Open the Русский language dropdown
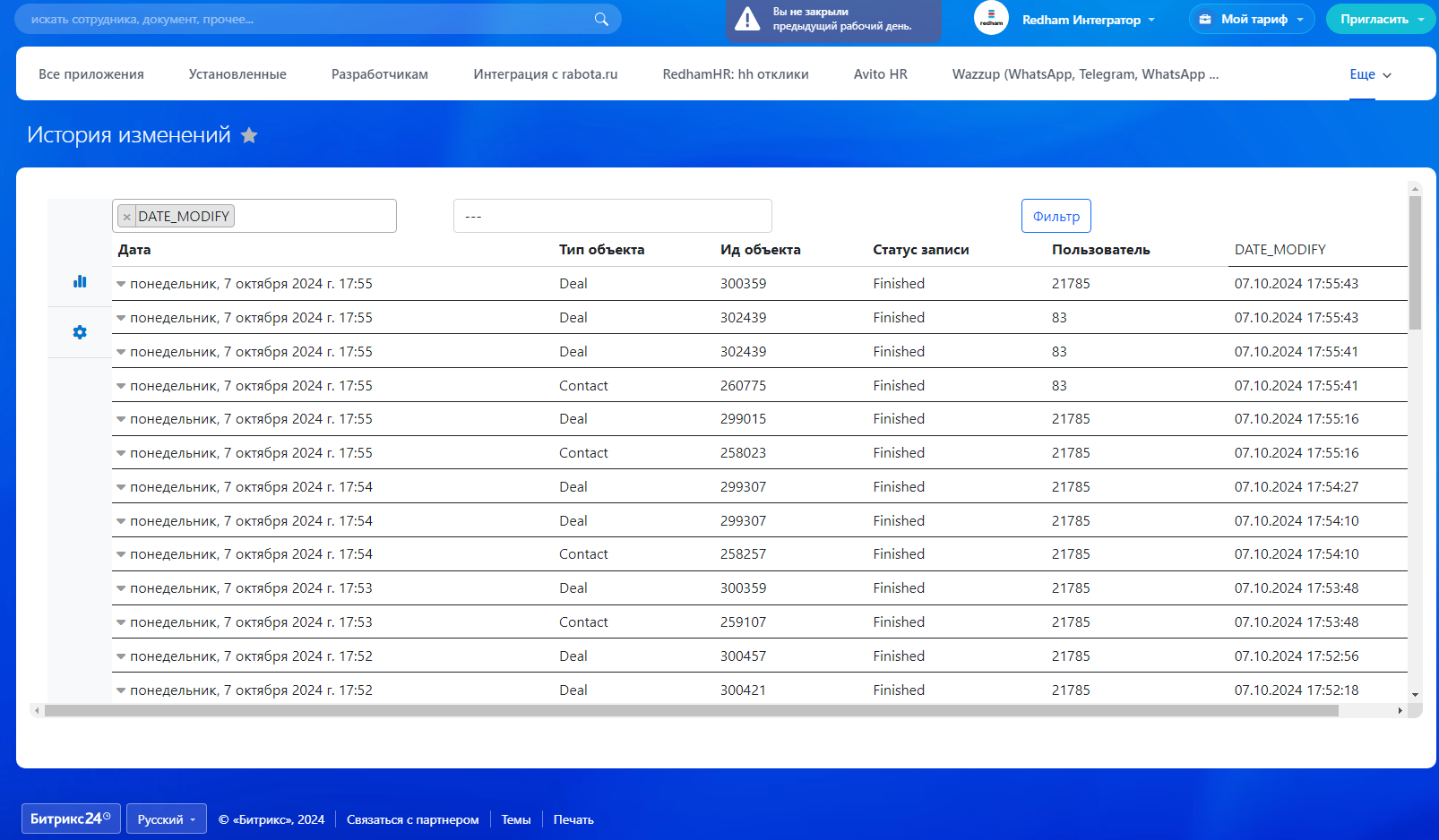The width and height of the screenshot is (1439, 840). [x=166, y=819]
